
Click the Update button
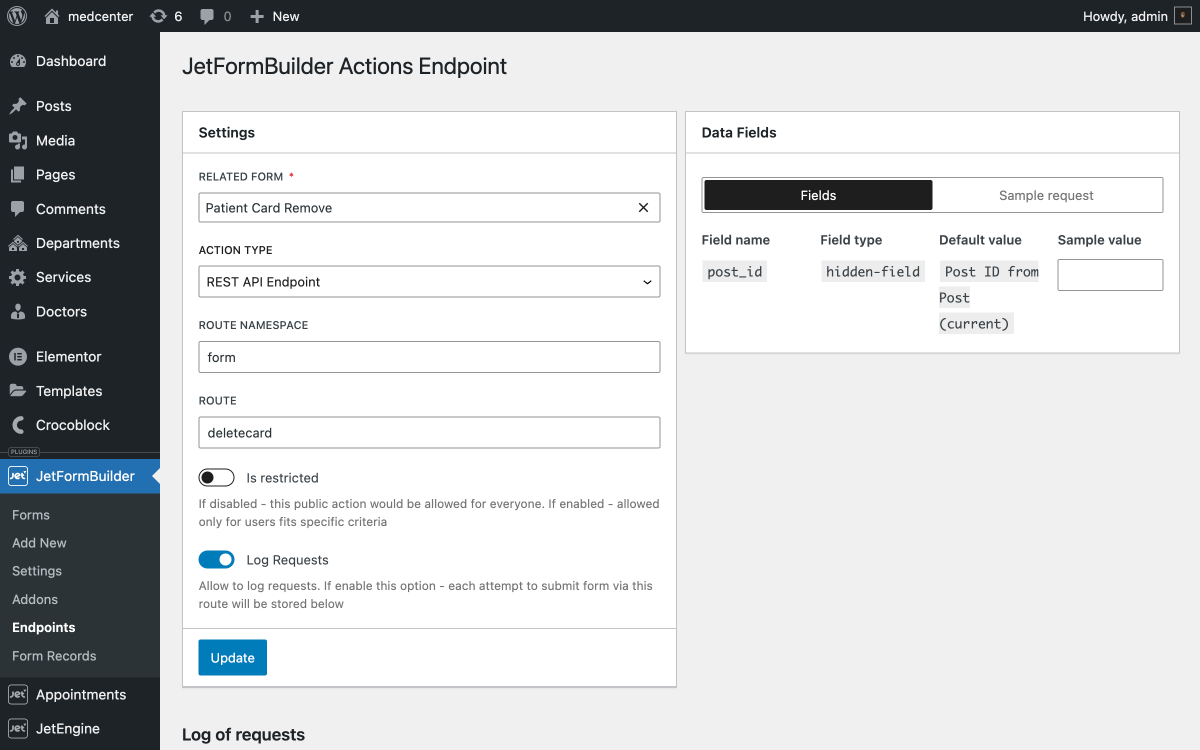point(232,658)
